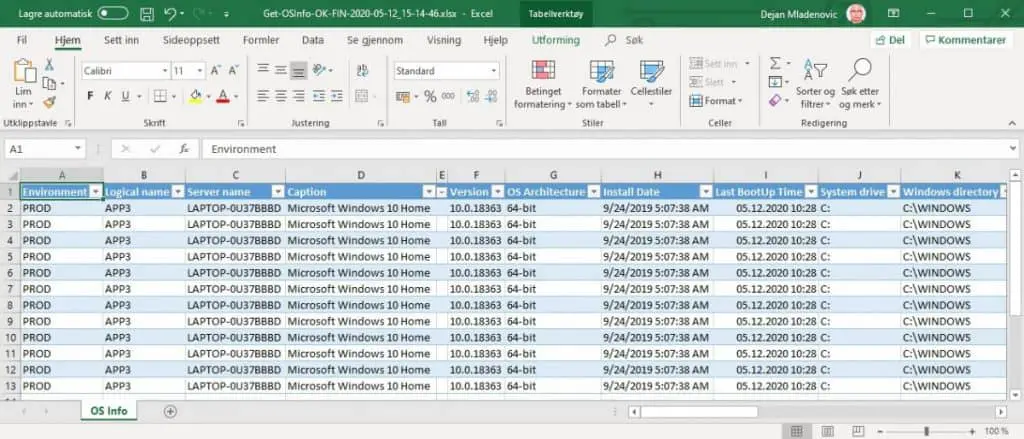Toggle underline U formatting

(124, 96)
